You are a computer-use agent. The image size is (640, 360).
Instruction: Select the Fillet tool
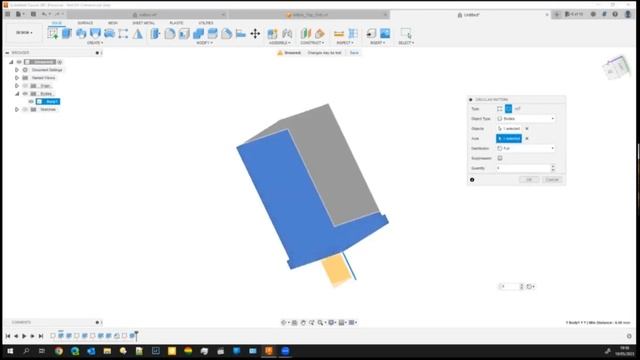click(169, 33)
